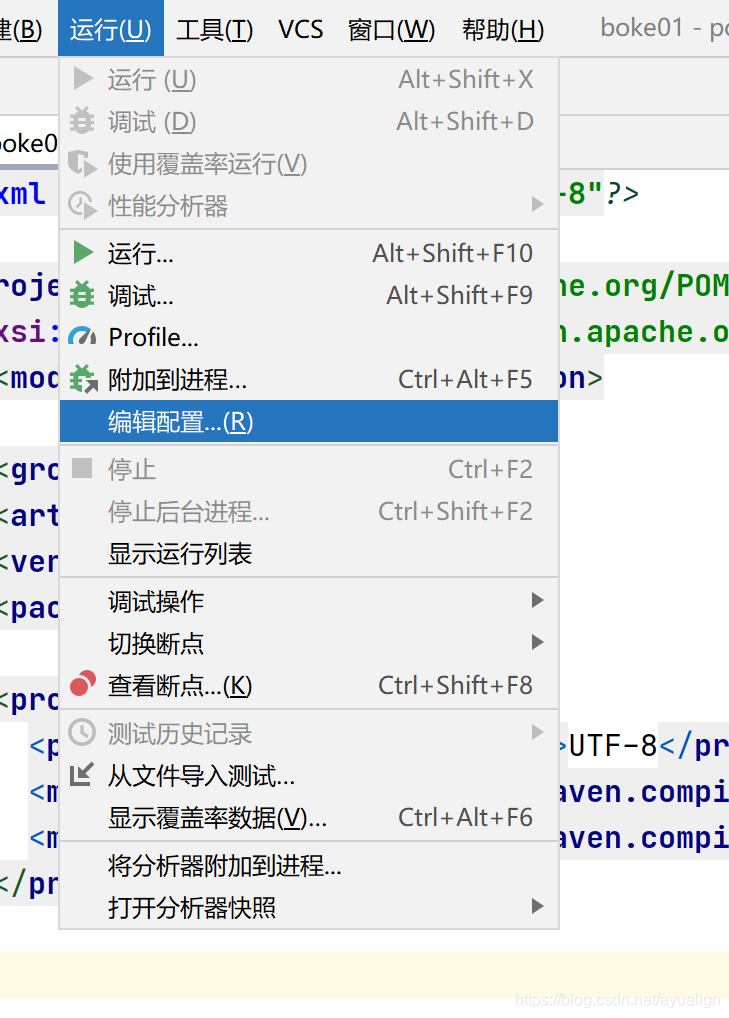Open the 帮助(H) menu

point(503,30)
